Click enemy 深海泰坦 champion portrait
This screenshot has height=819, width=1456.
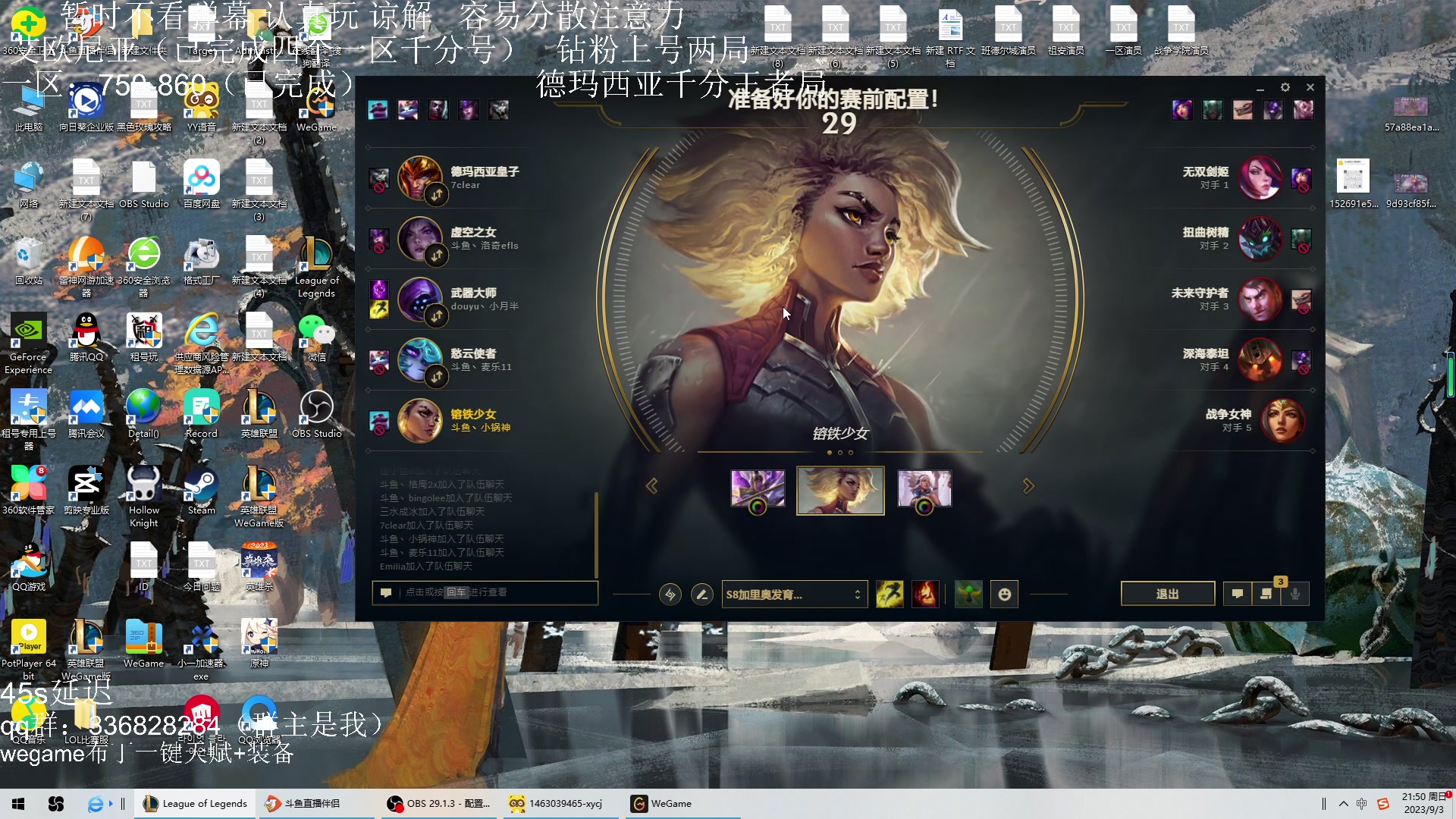(x=1260, y=360)
